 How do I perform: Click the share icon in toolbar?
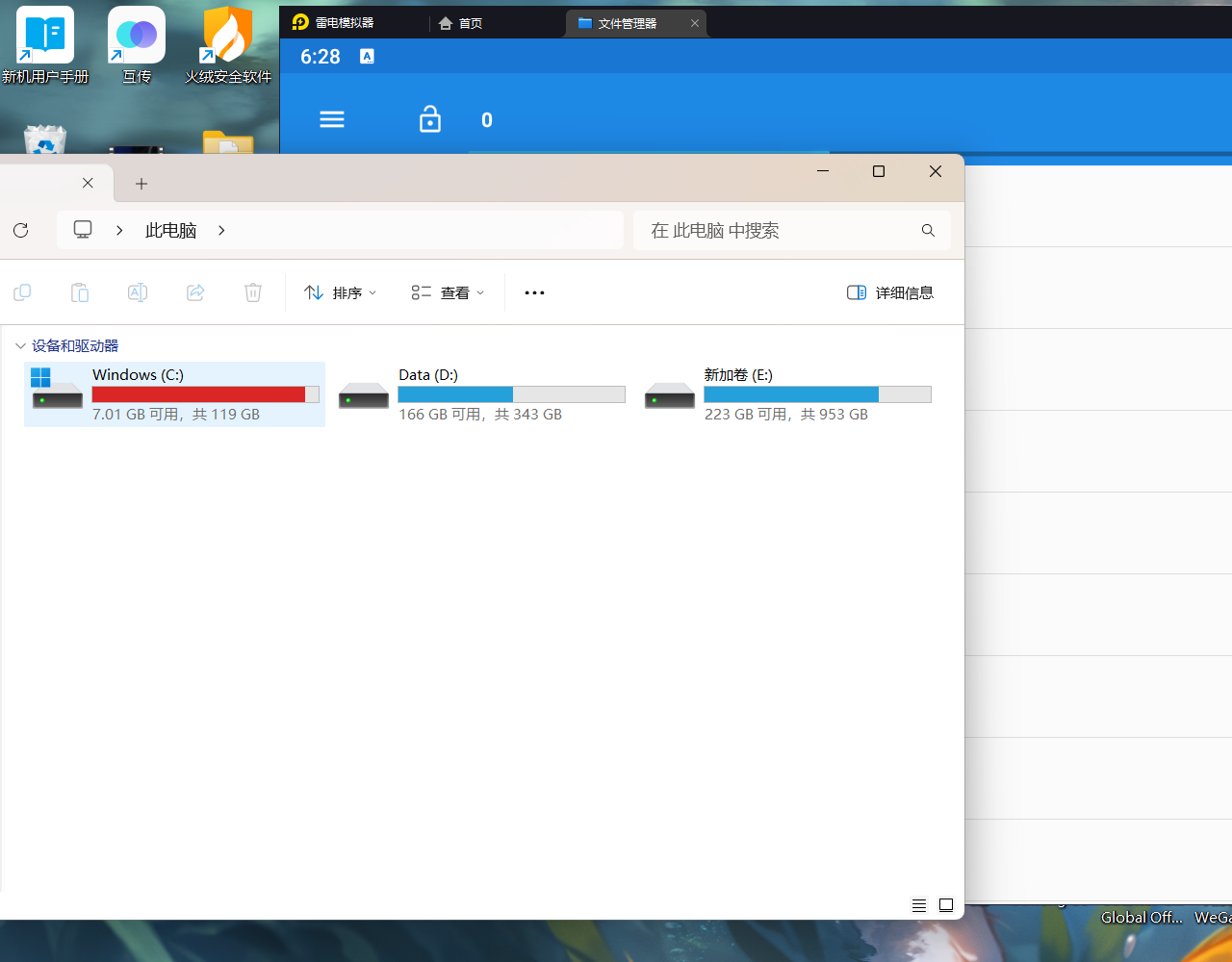(x=195, y=292)
